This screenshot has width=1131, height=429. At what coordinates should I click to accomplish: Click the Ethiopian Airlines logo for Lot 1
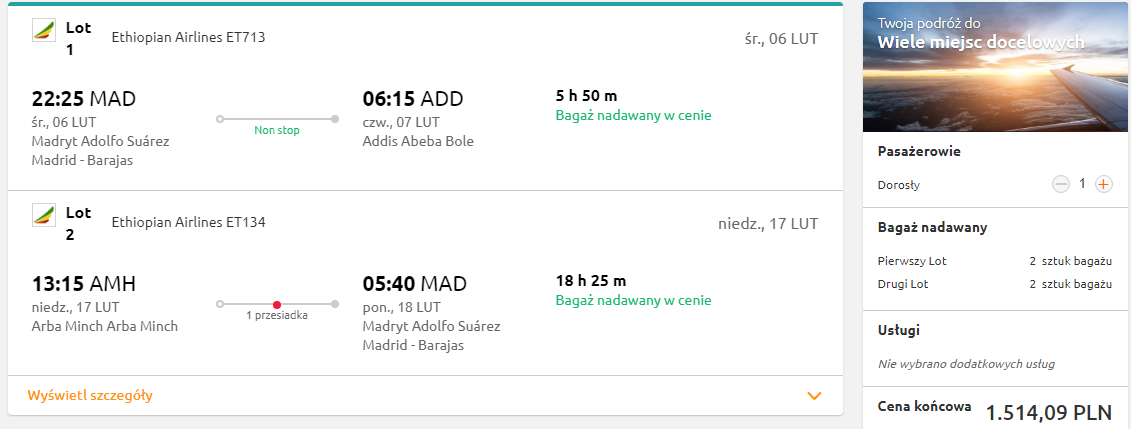pyautogui.click(x=44, y=30)
